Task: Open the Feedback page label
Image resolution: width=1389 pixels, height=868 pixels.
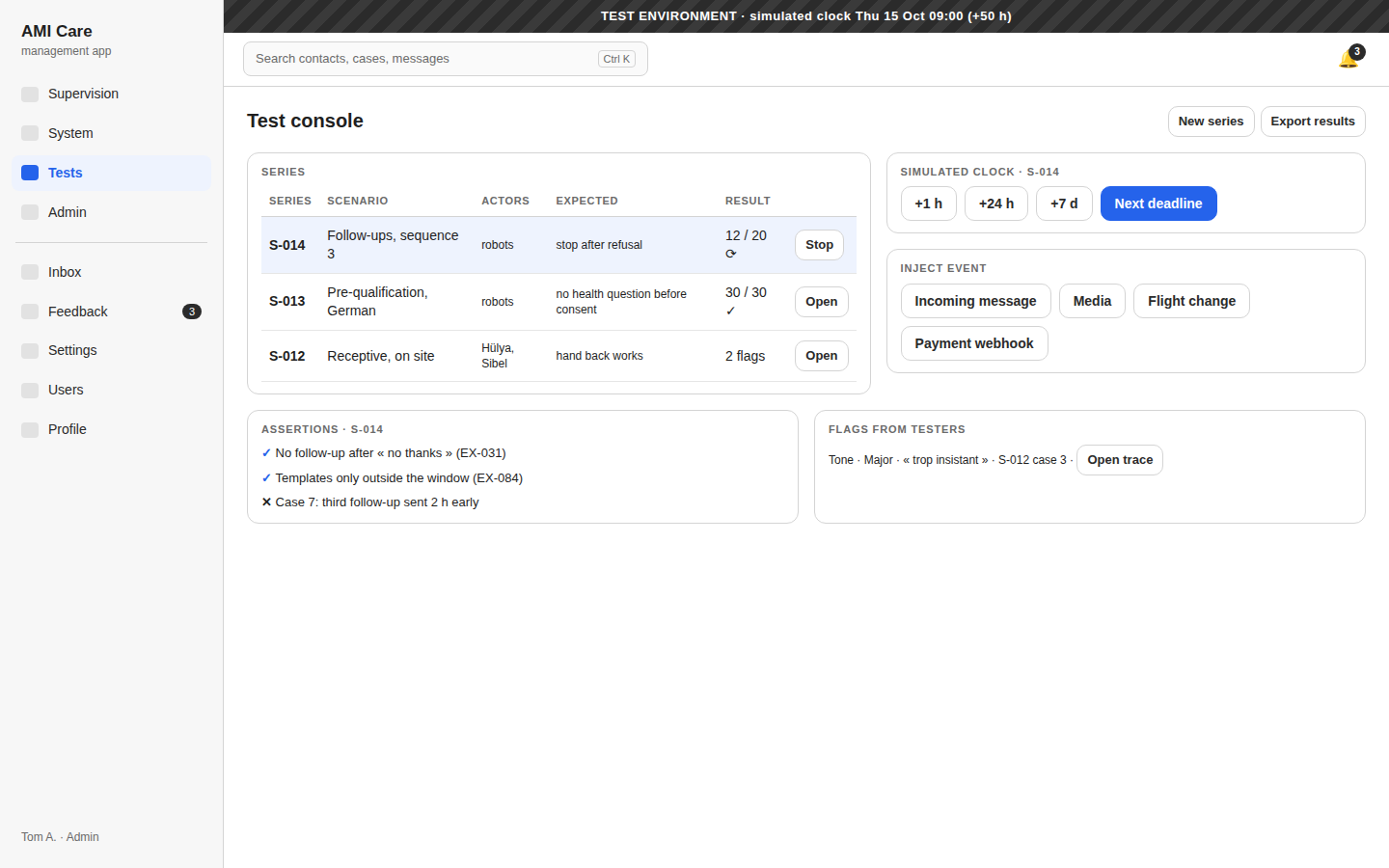Action: 78,312
